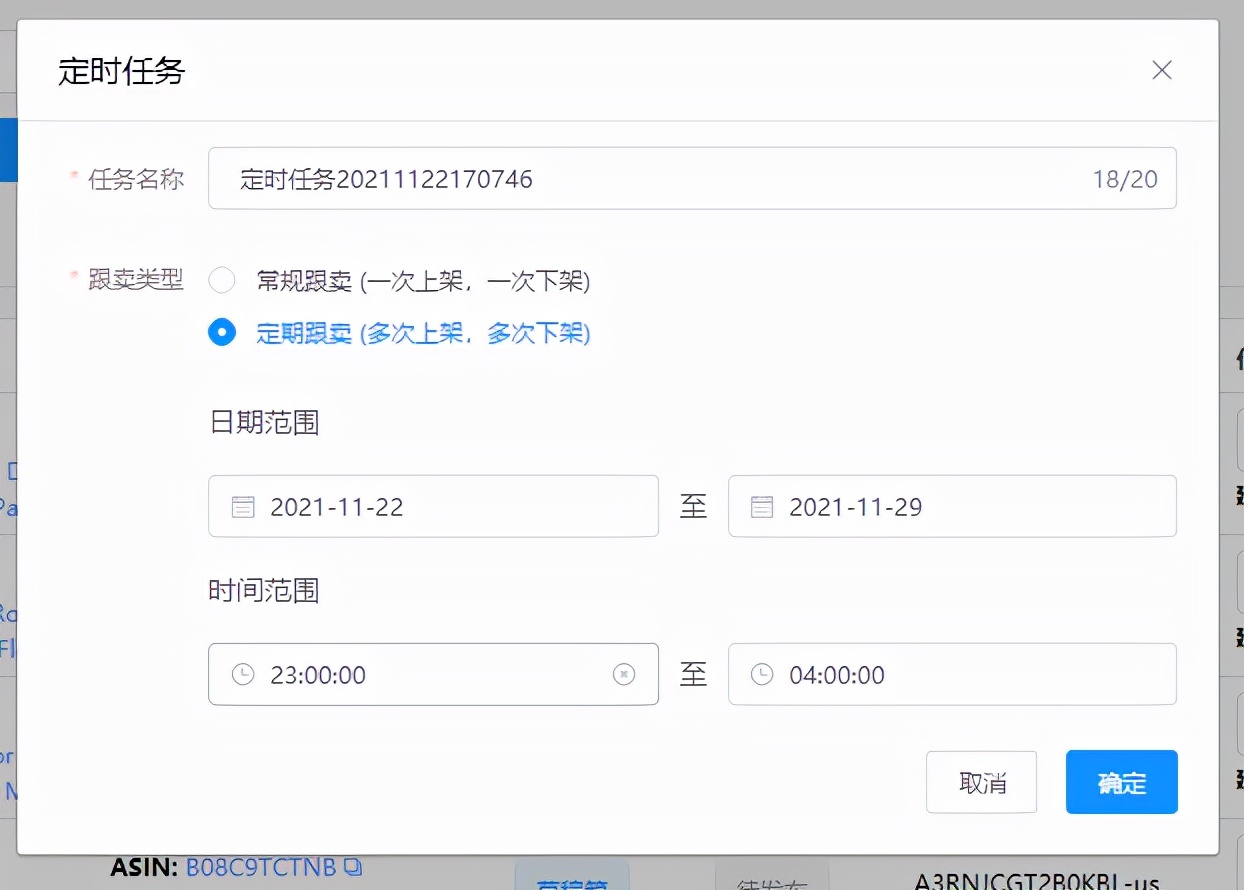Click the 日期范围 heading text
Viewport: 1244px width, 890px height.
(264, 423)
